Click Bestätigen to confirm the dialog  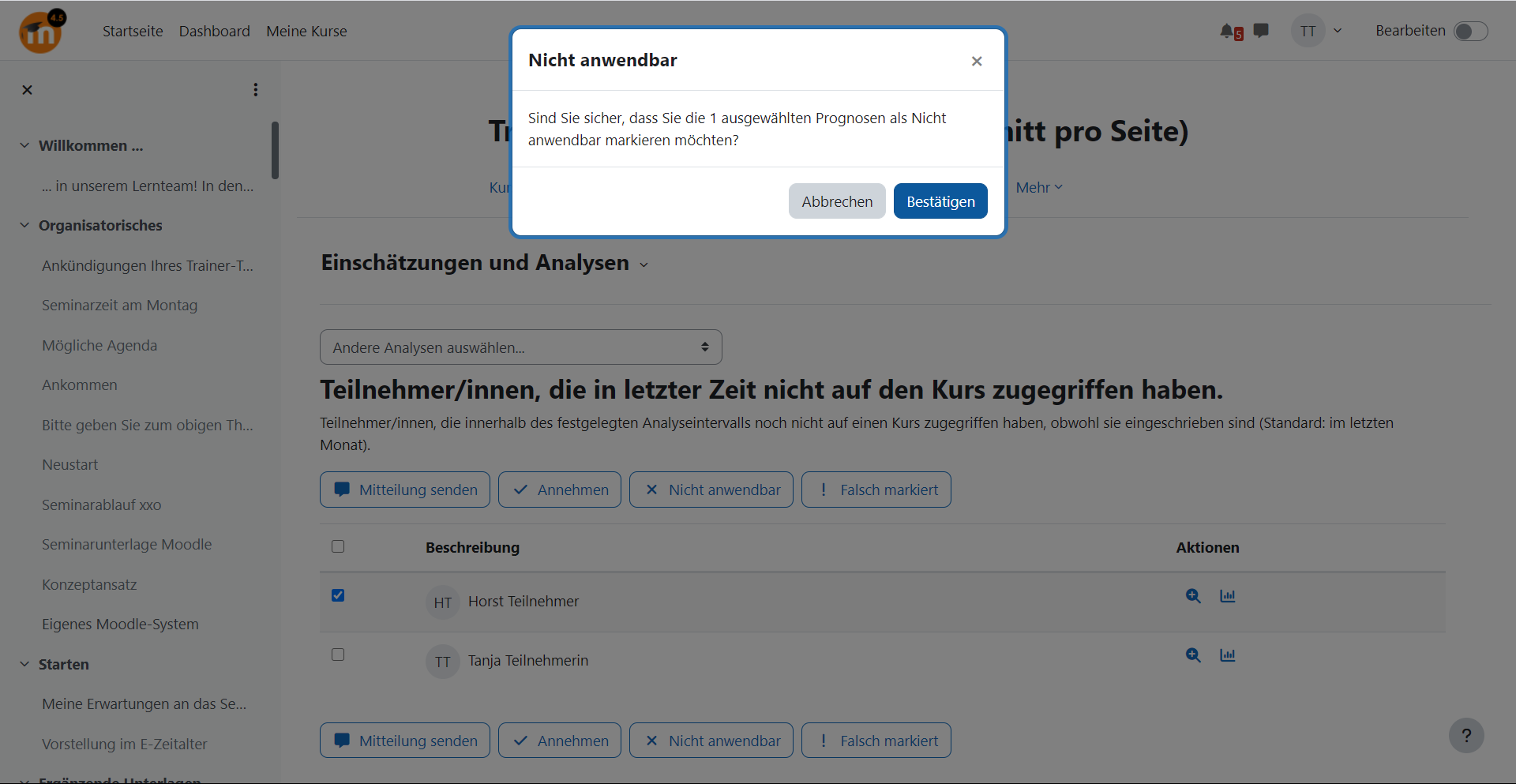point(940,201)
